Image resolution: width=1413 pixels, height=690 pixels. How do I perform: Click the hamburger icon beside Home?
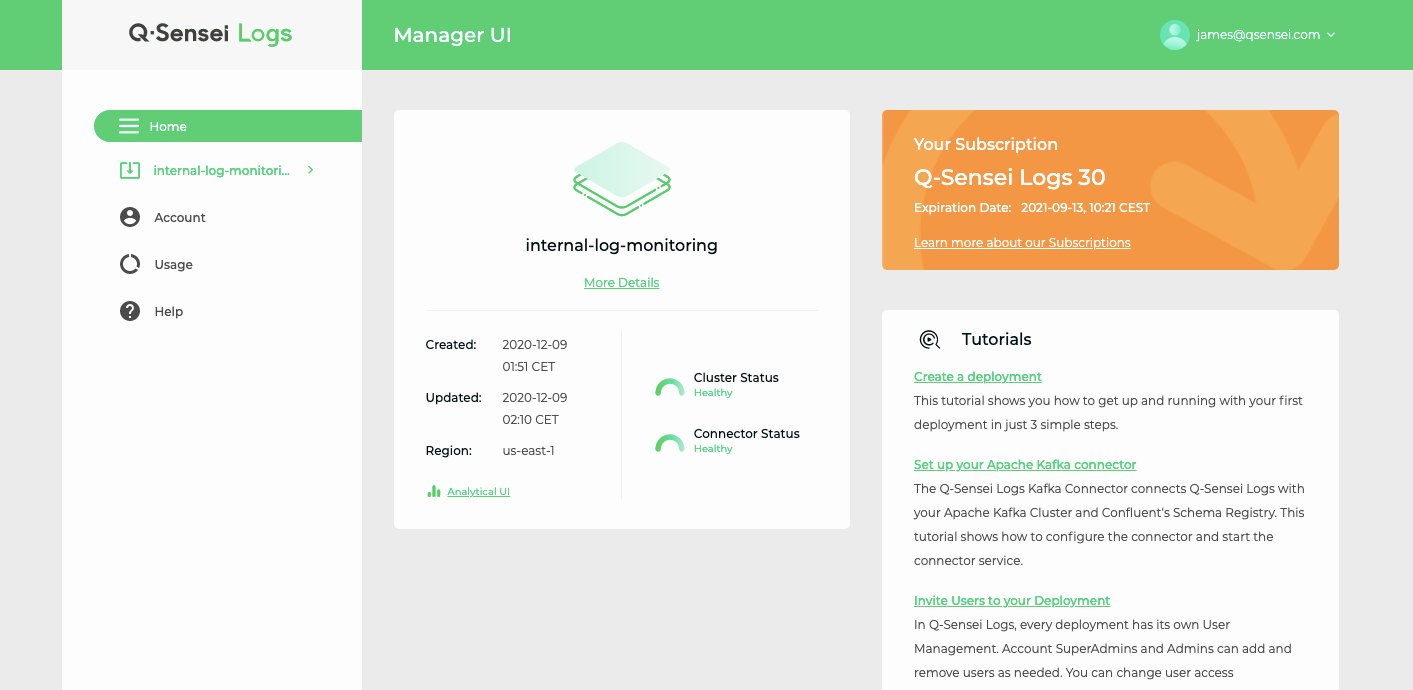click(129, 126)
